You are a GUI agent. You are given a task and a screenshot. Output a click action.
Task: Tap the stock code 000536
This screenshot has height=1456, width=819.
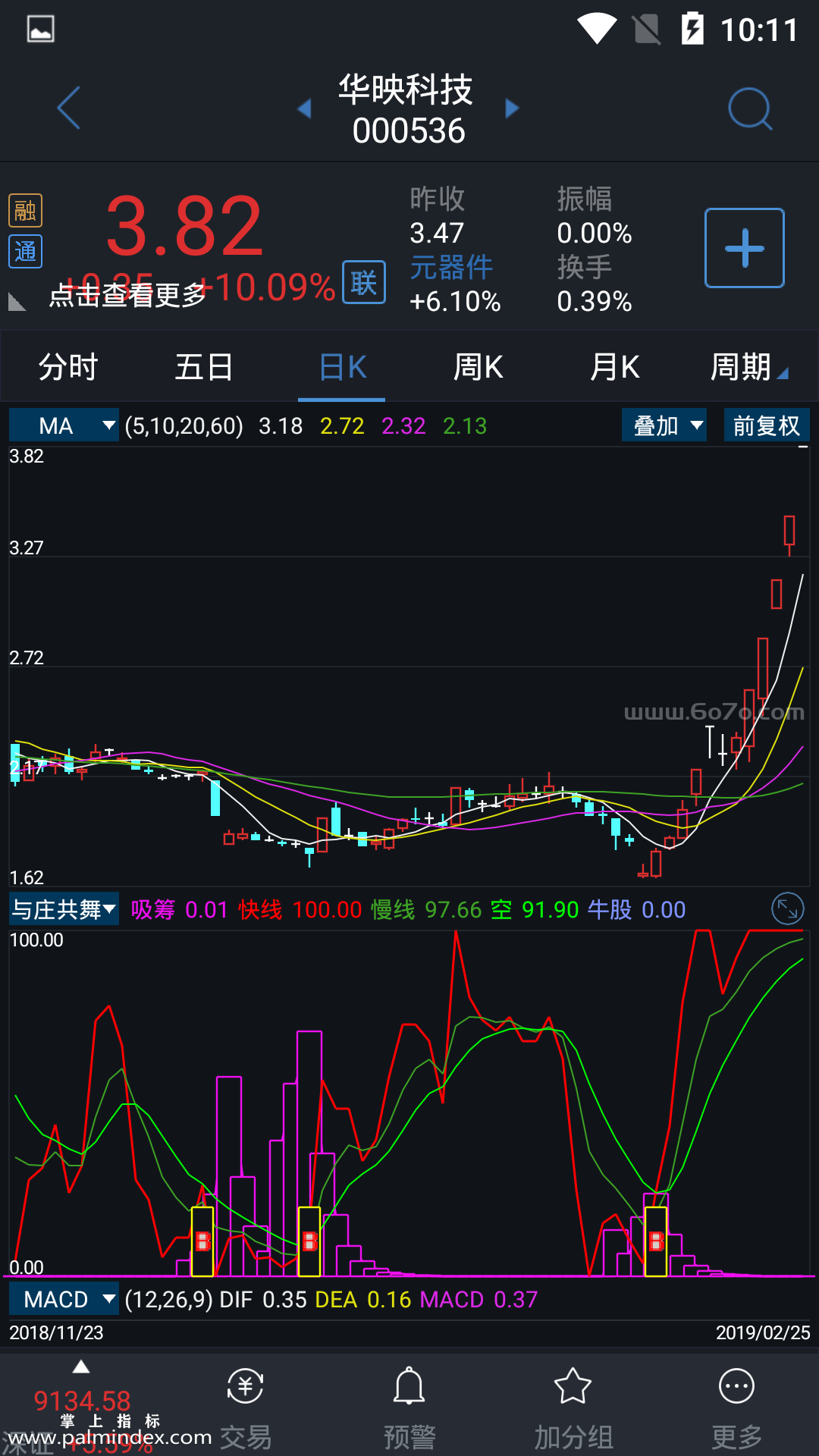point(409,130)
